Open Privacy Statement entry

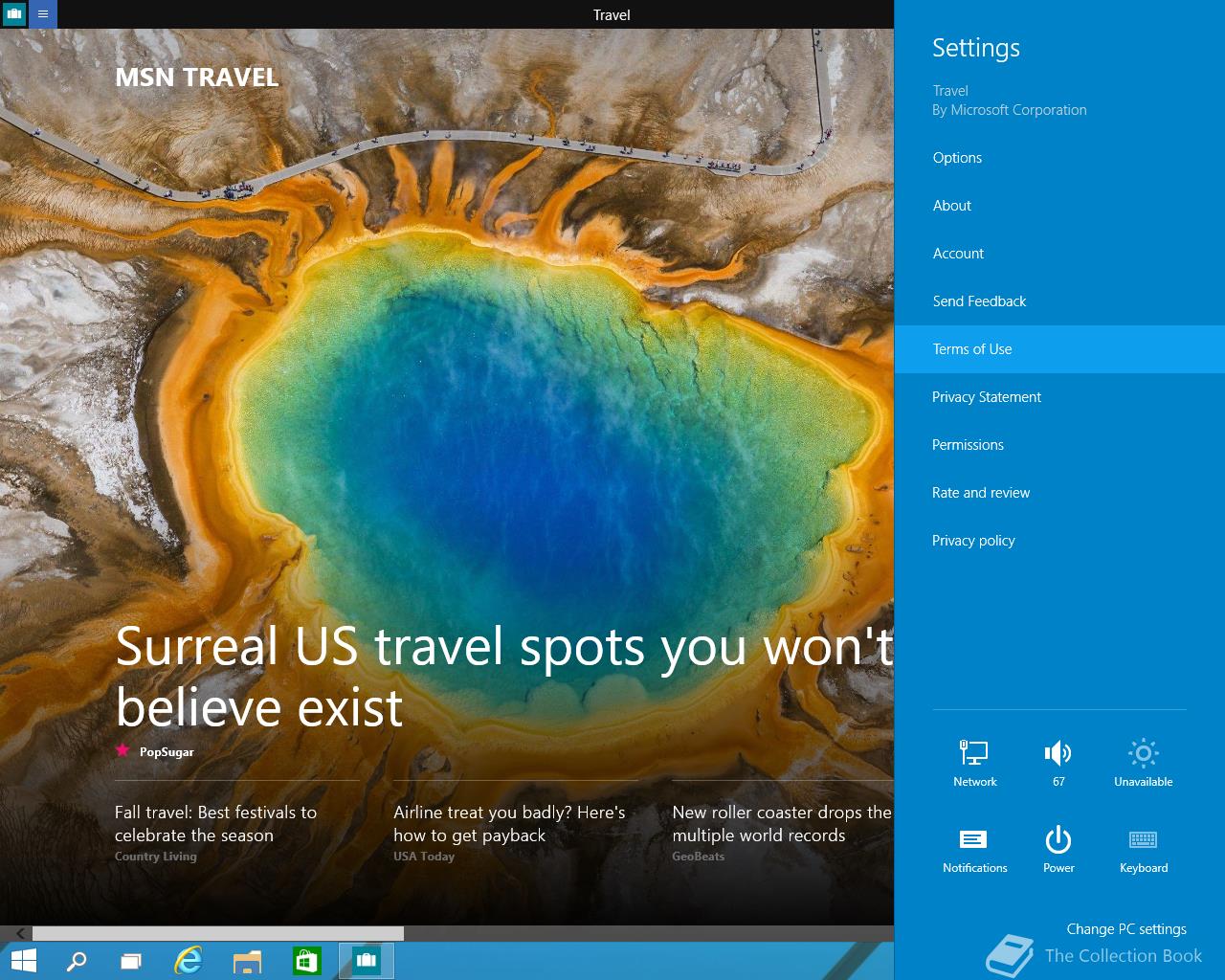tap(1059, 397)
